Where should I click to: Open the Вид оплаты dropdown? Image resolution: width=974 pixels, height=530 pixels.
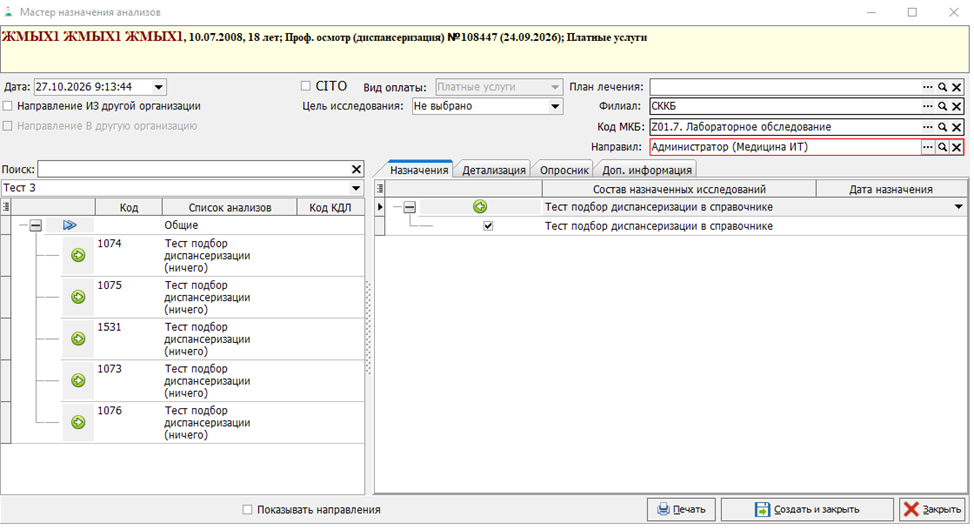click(x=555, y=87)
